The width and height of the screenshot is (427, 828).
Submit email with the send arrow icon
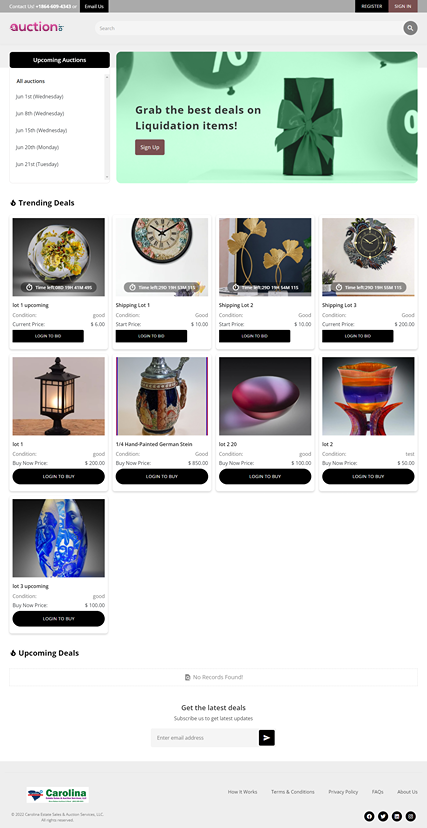[267, 738]
